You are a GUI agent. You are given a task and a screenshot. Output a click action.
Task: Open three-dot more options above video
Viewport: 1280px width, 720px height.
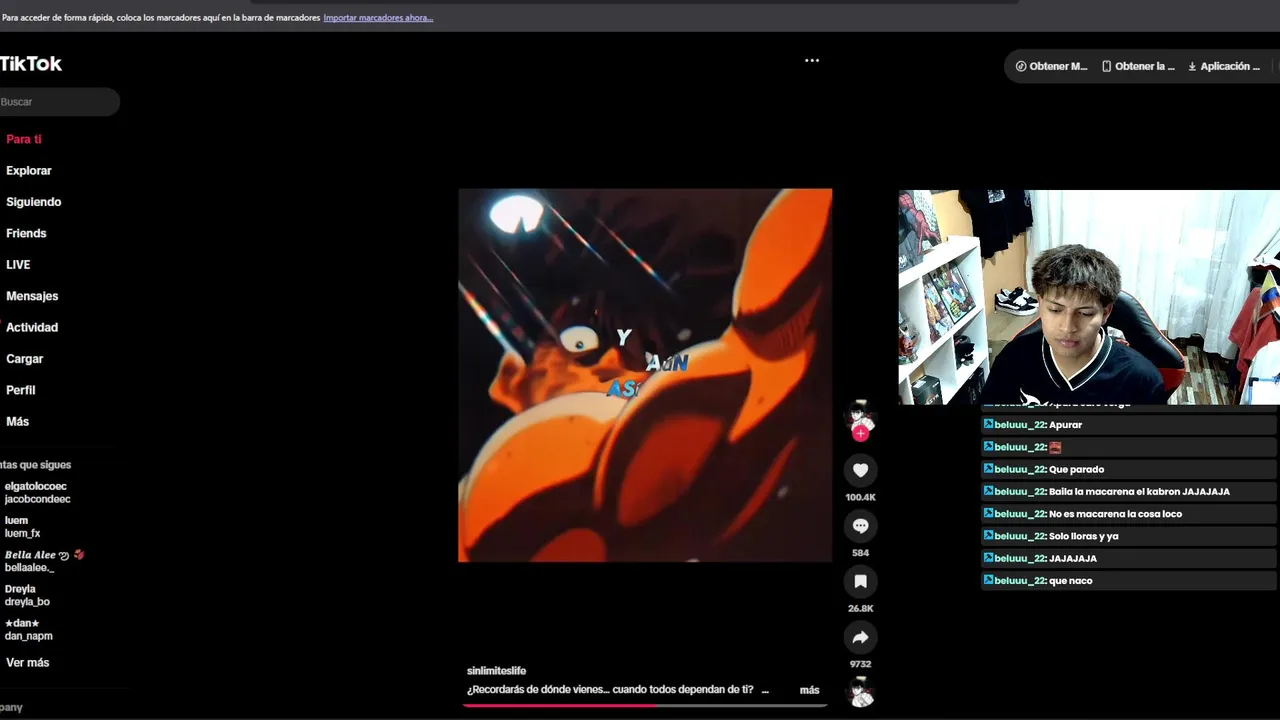pyautogui.click(x=812, y=60)
